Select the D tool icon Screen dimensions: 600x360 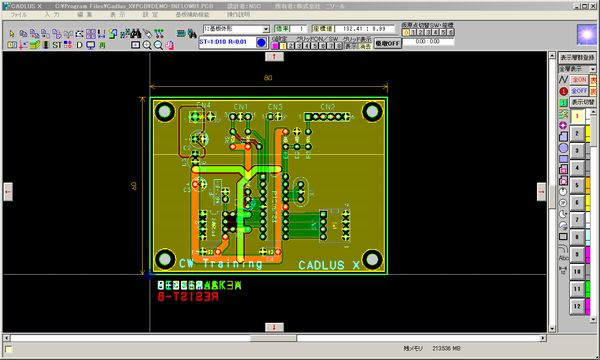click(x=79, y=45)
